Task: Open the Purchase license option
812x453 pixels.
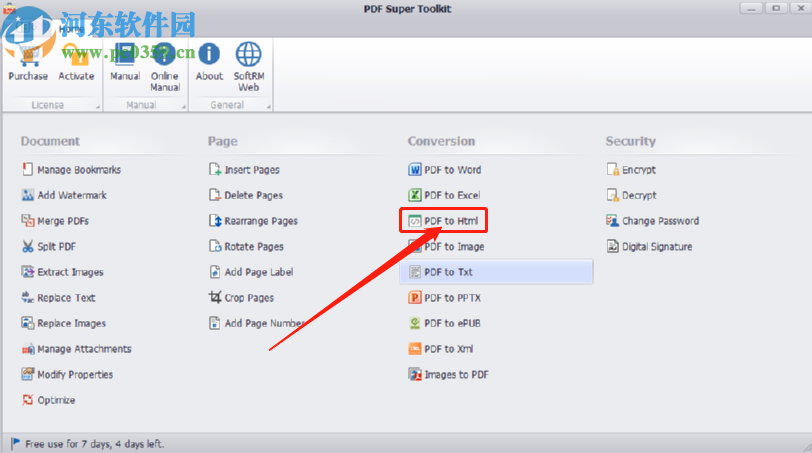Action: [x=28, y=62]
